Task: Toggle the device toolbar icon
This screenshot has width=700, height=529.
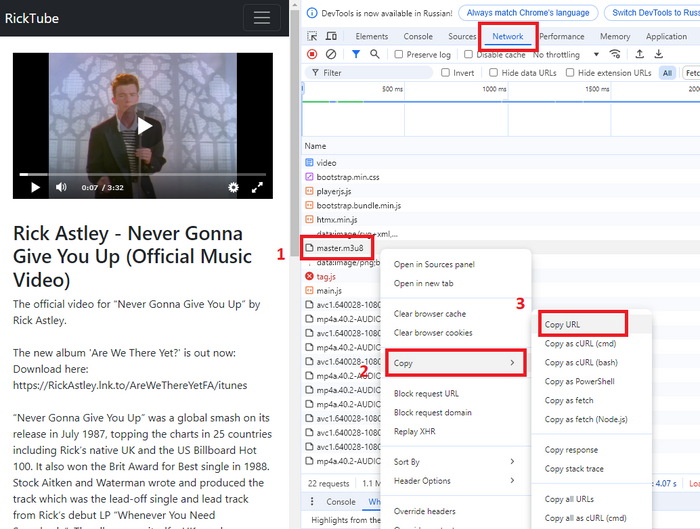Action: 332,36
